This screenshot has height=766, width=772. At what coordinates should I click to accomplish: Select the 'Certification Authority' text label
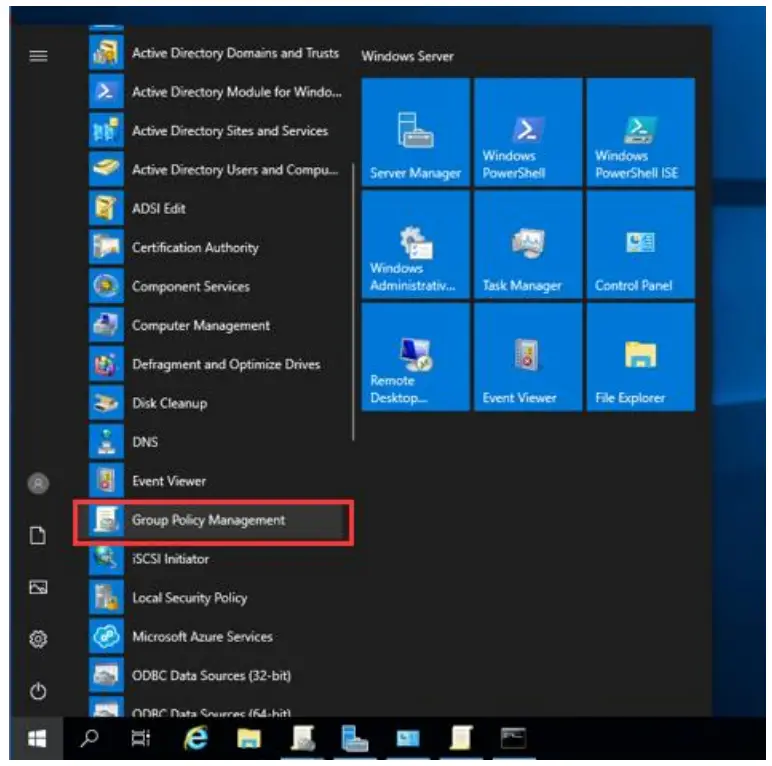point(195,247)
